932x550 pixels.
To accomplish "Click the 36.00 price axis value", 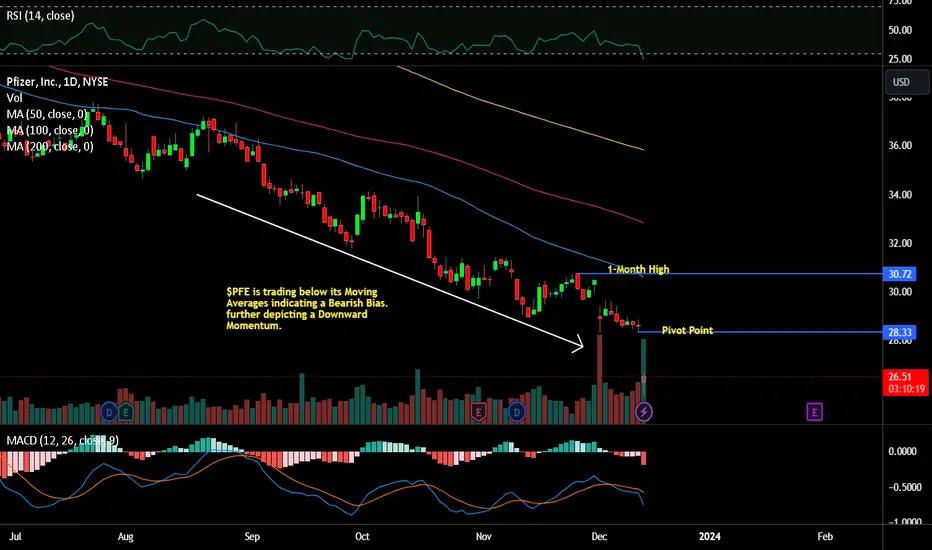I will pos(900,145).
